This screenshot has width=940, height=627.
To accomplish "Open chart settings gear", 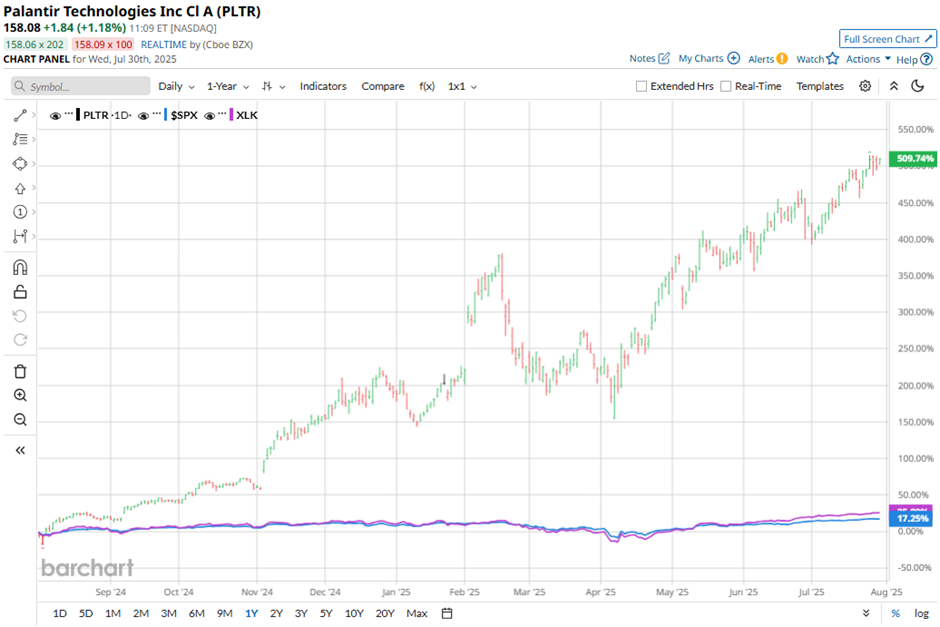I will click(x=865, y=86).
